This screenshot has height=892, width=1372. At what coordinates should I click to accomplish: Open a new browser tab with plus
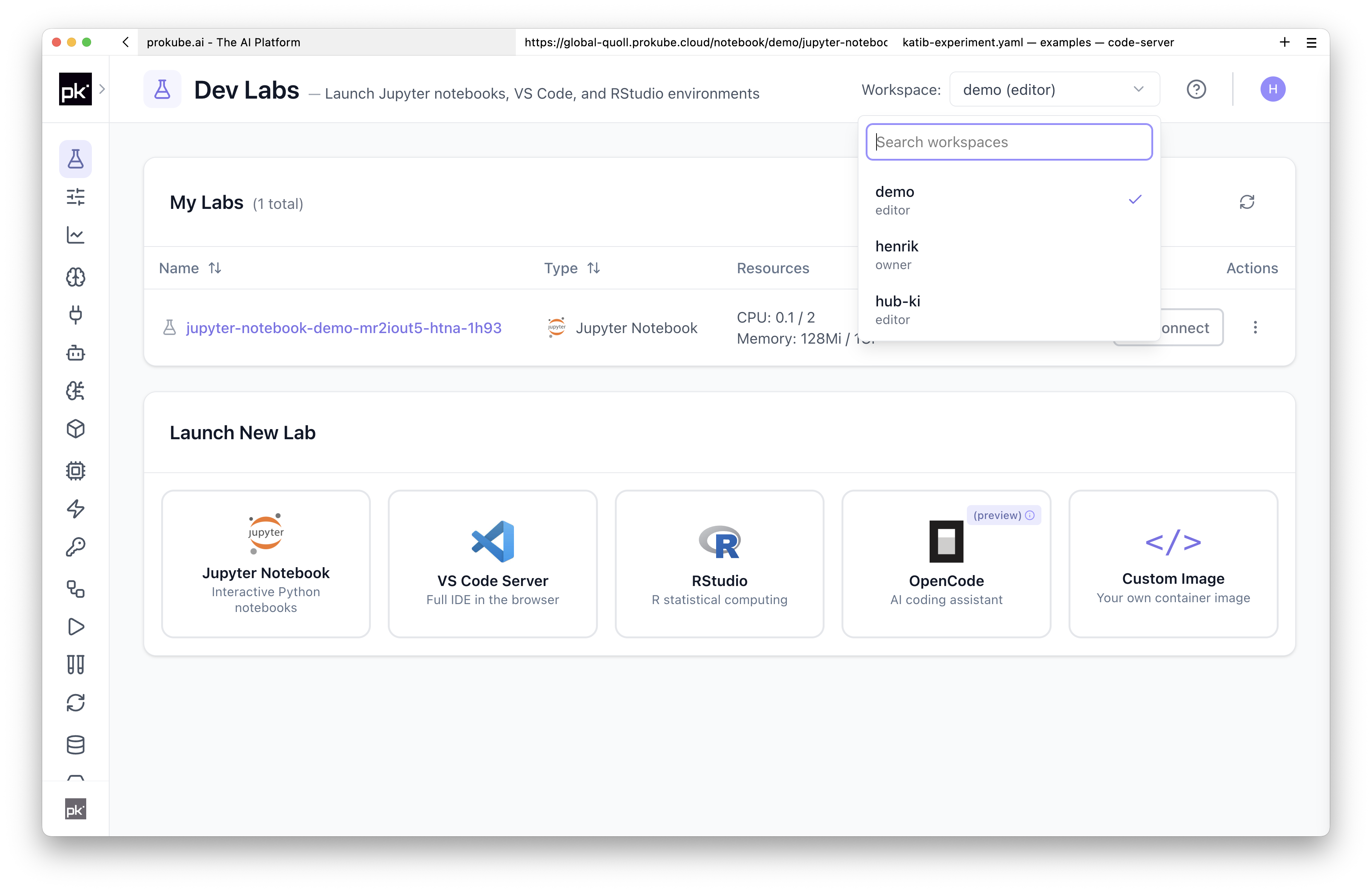(1284, 42)
